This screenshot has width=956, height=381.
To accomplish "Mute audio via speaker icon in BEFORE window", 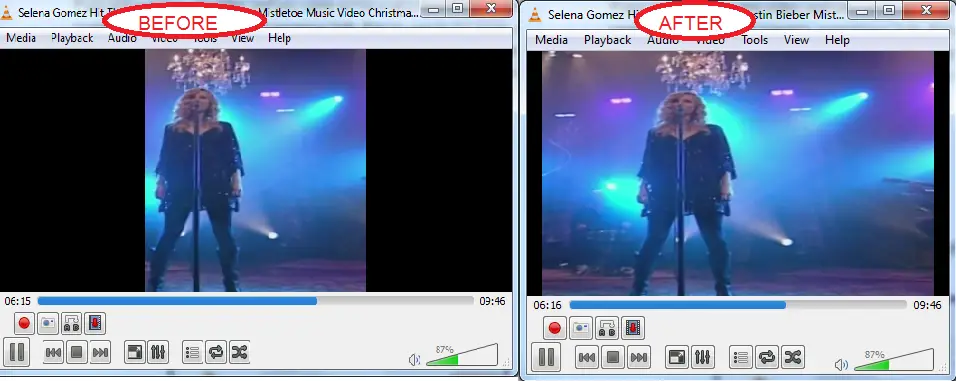I will click(415, 360).
